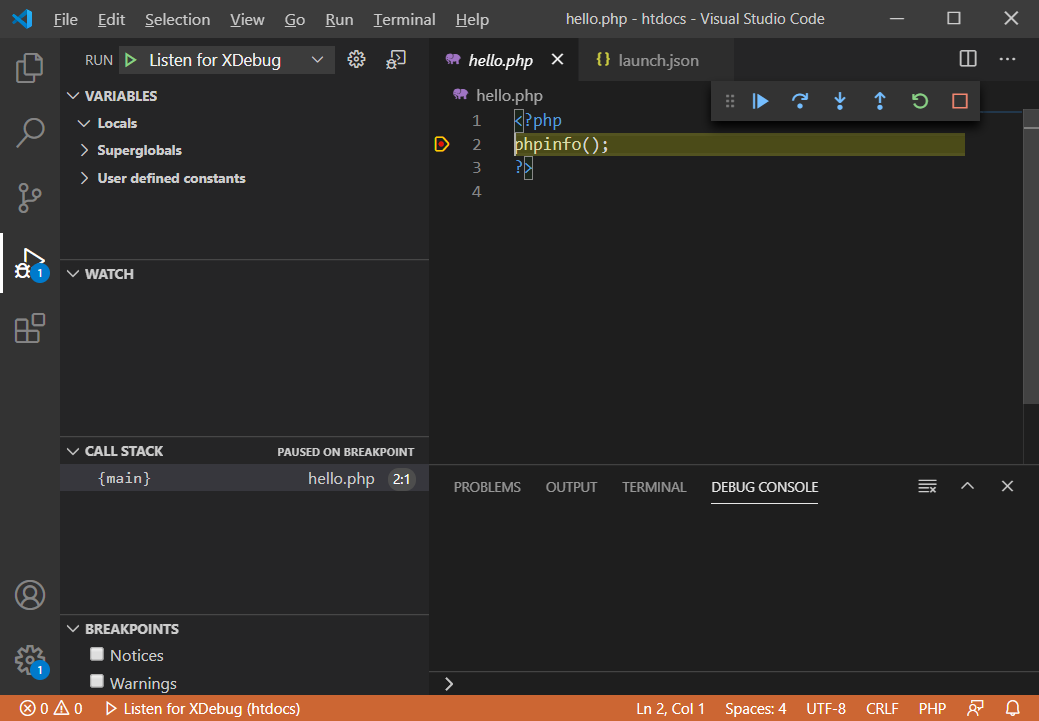Click the CRLF line ending indicator

pyautogui.click(x=882, y=709)
